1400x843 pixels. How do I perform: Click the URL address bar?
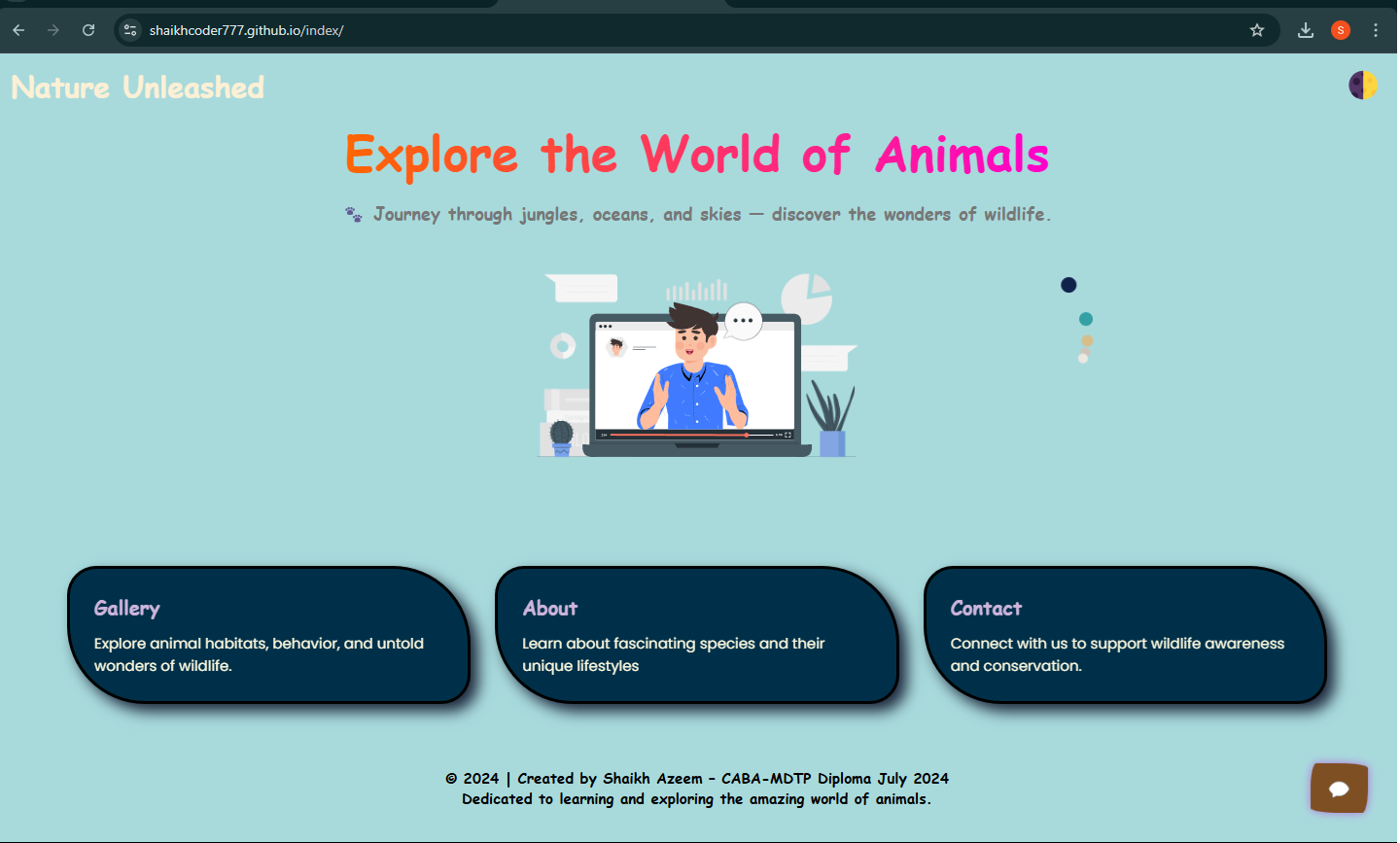pos(389,30)
